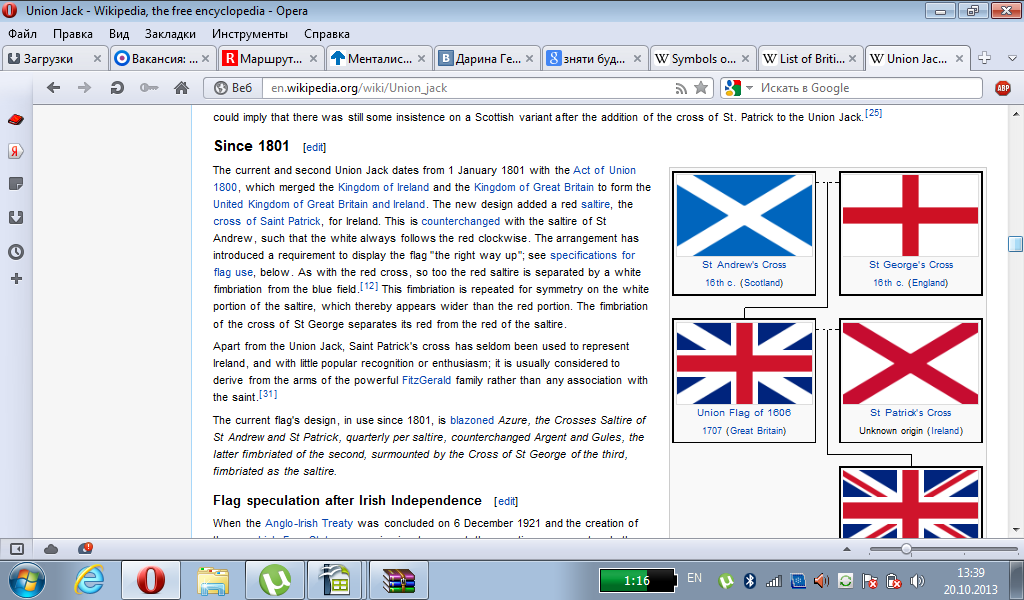Open the Правка menu
Image resolution: width=1024 pixels, height=600 pixels.
[x=72, y=34]
